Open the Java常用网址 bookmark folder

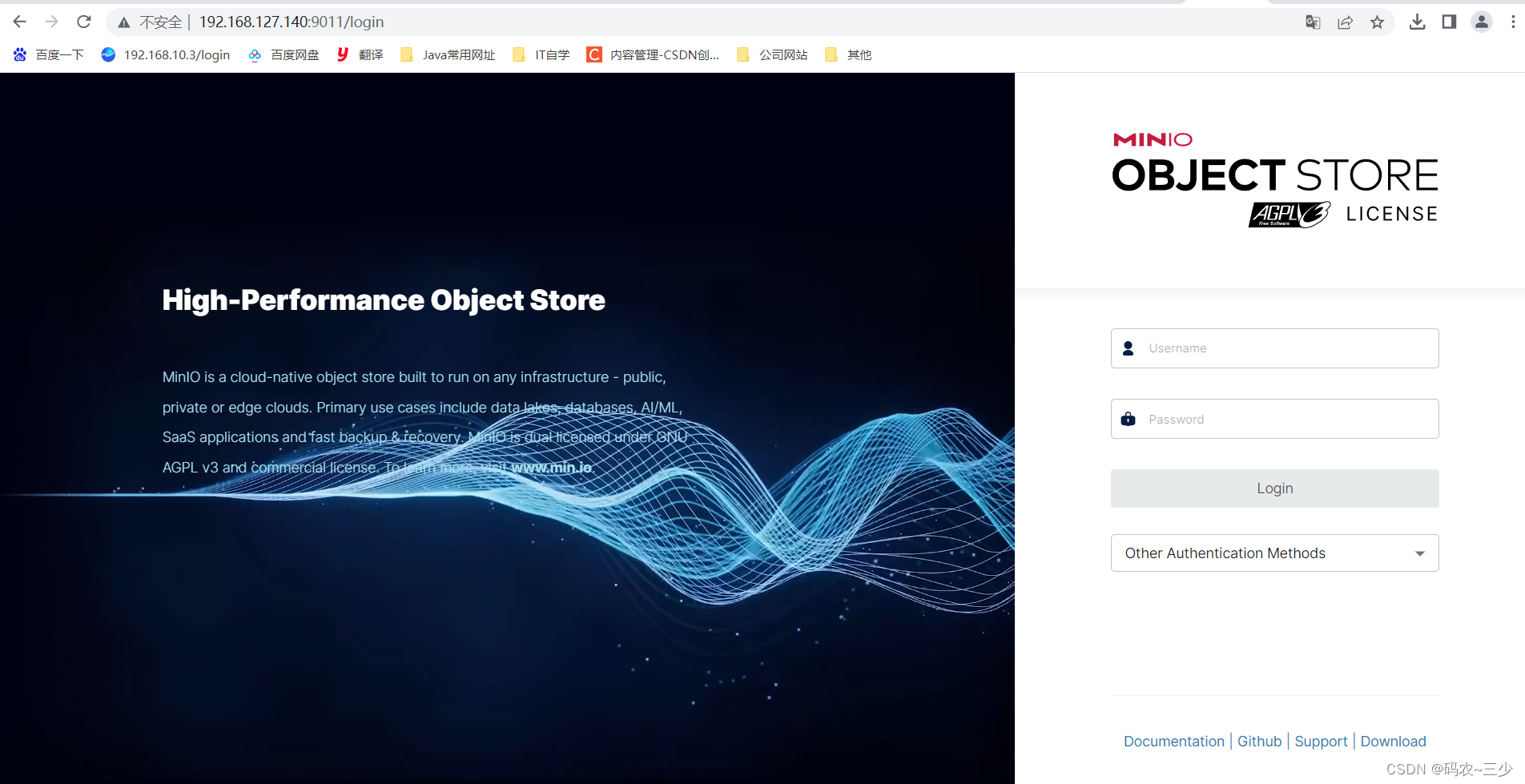[448, 54]
